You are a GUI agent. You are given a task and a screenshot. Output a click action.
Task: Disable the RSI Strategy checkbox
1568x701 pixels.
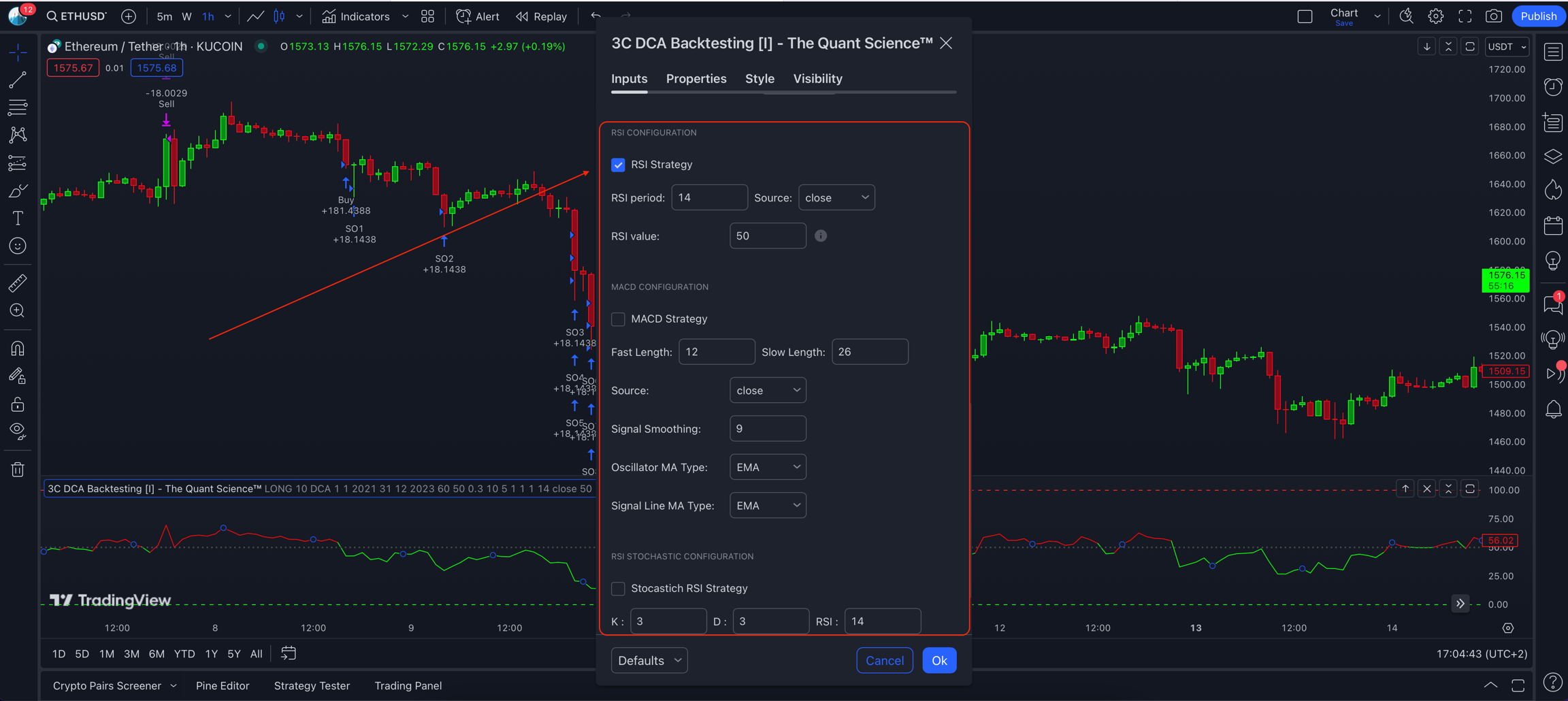(618, 165)
